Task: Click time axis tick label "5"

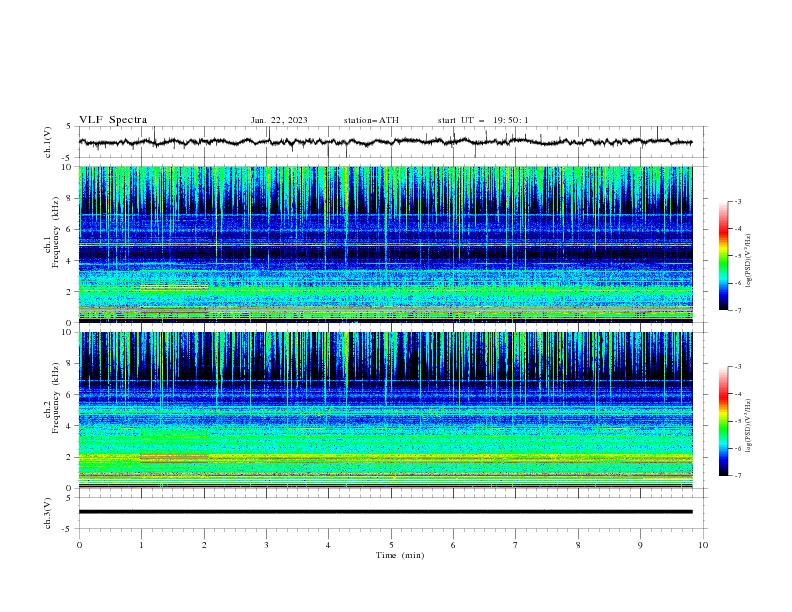Action: coord(391,545)
